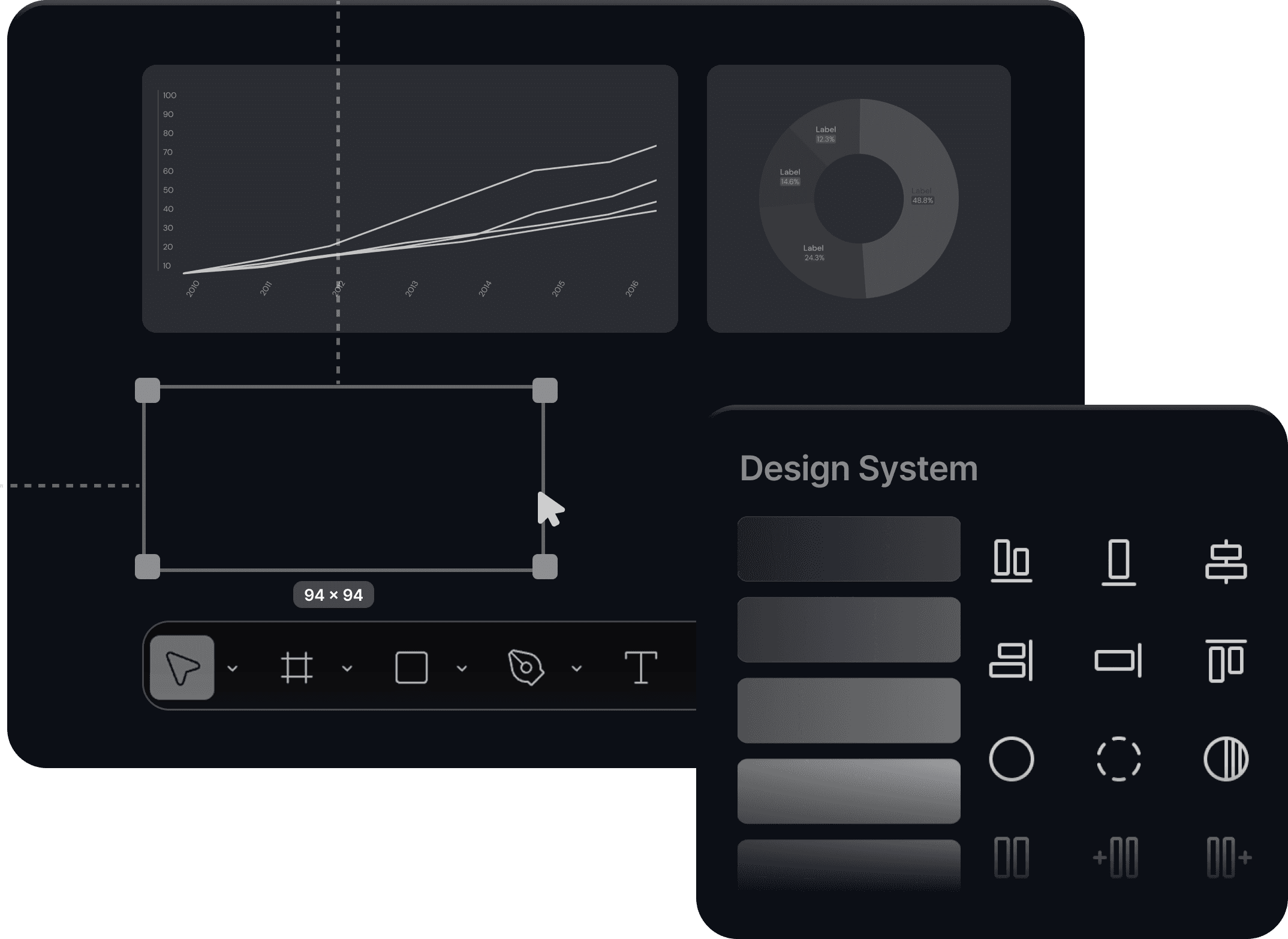
Task: Select the Move arrow tool
Action: coord(182,667)
